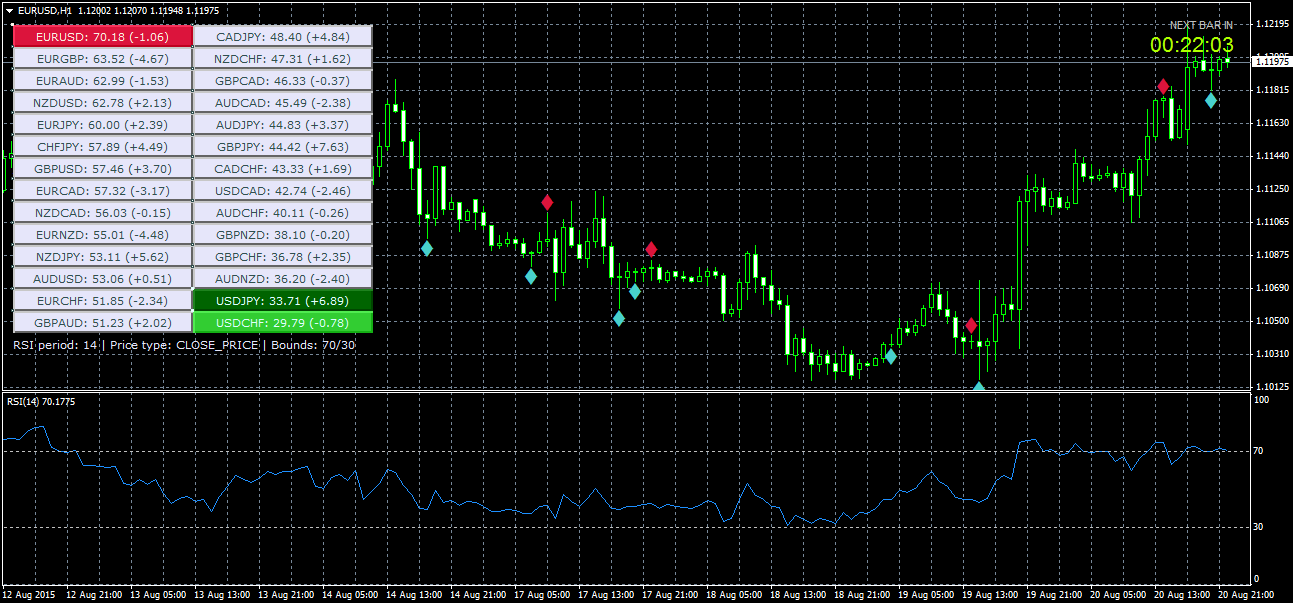This screenshot has width=1293, height=603.
Task: Click the leftmost cyan diamond signal marker
Action: pyautogui.click(x=427, y=248)
